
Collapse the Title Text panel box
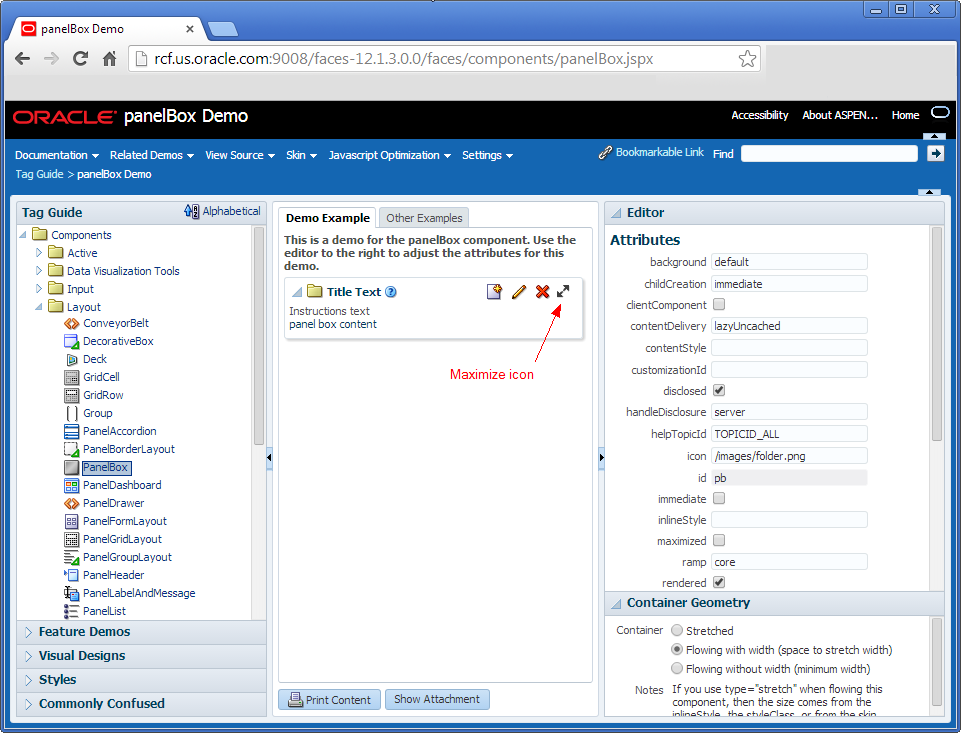coord(297,292)
